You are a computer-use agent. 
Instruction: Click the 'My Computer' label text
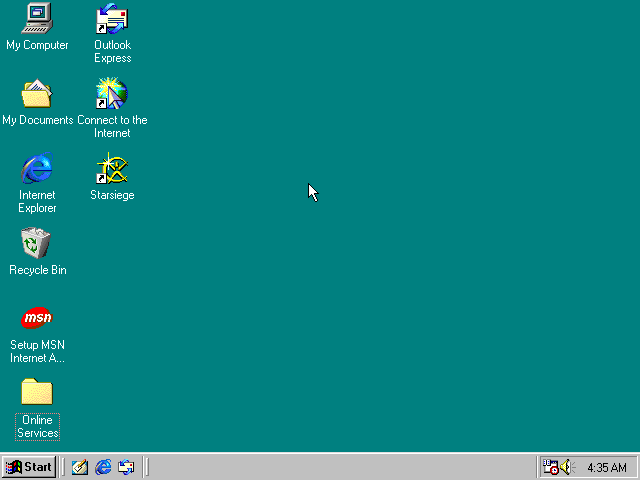37,45
